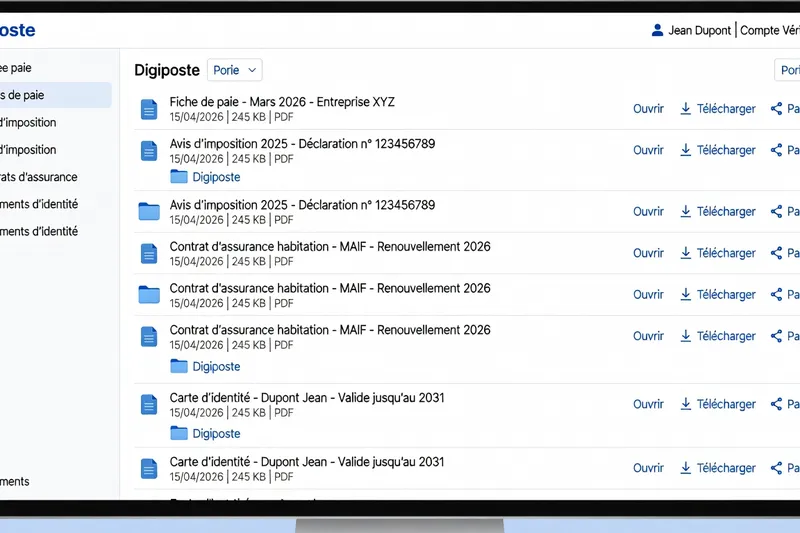Download icon on Contrat d'assurance row with folder icon
The height and width of the screenshot is (533, 800).
(686, 294)
